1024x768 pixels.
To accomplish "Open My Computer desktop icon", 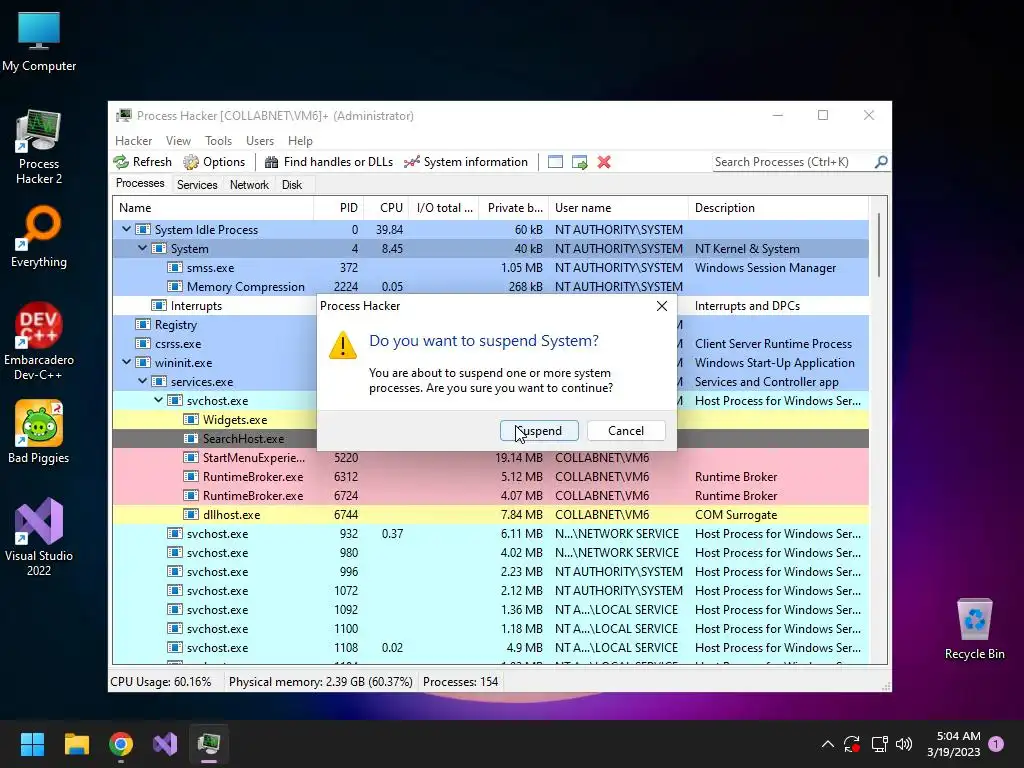I will [x=39, y=41].
